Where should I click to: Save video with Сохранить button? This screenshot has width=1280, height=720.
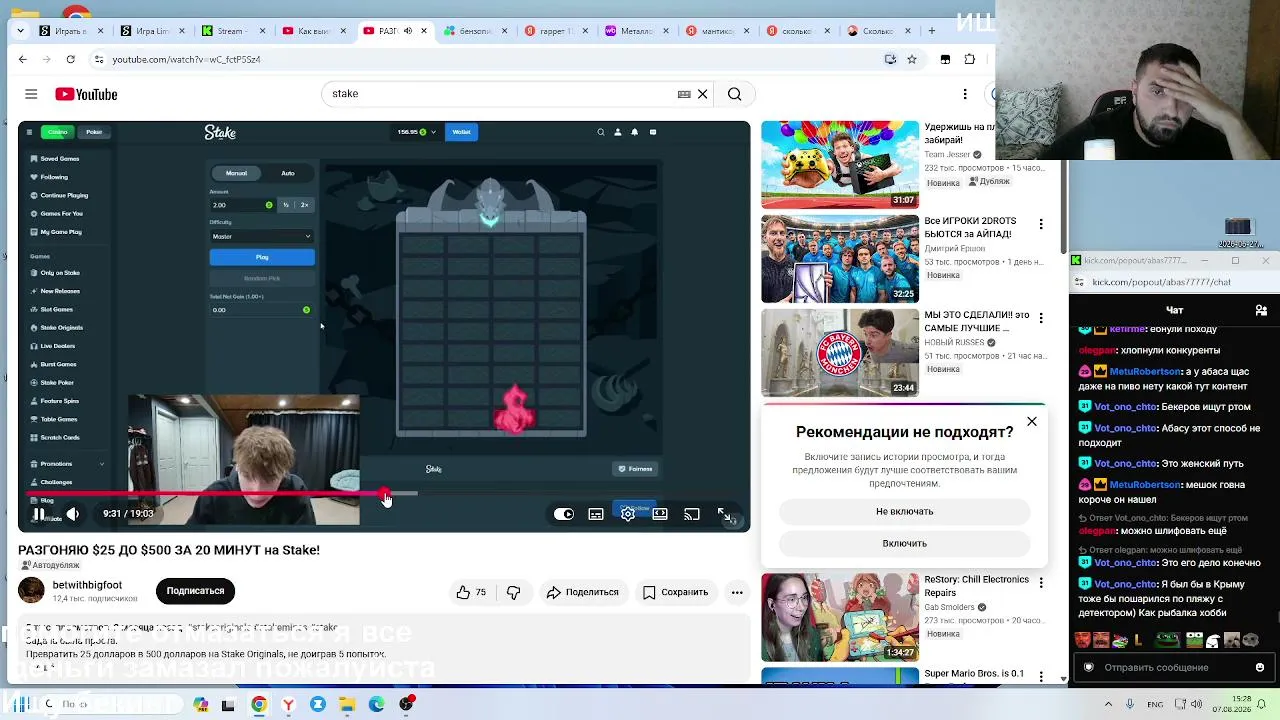[675, 592]
